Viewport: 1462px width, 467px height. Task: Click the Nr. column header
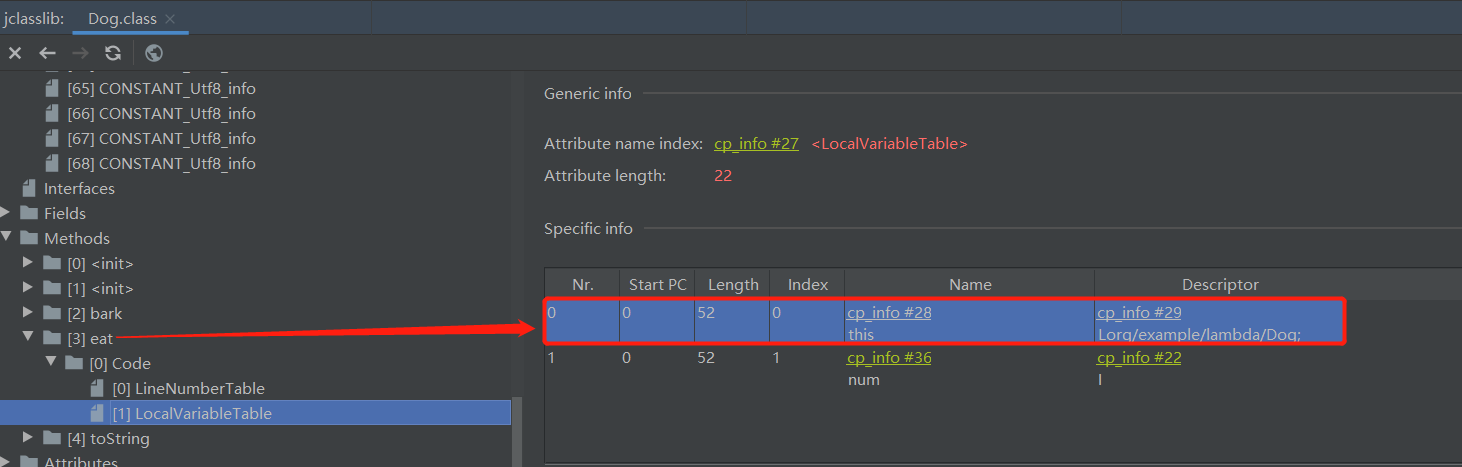click(582, 284)
